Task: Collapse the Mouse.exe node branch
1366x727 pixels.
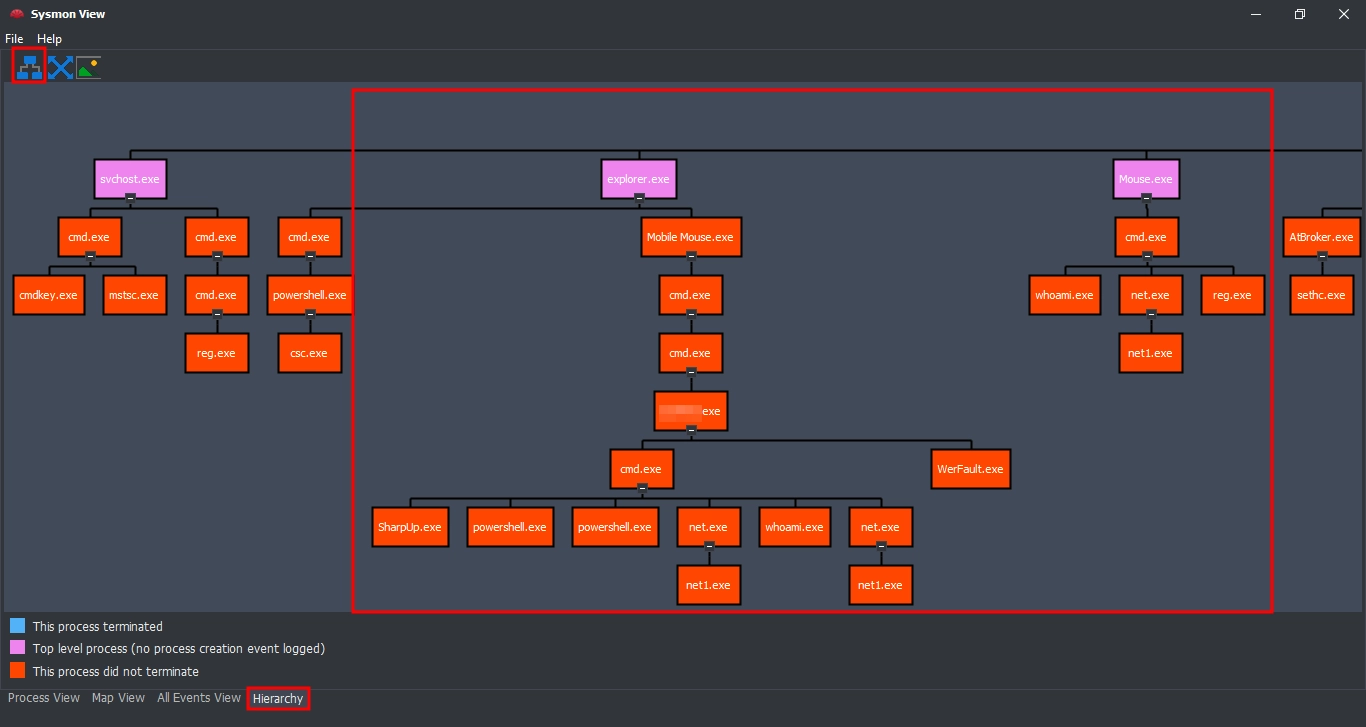Action: [1146, 198]
